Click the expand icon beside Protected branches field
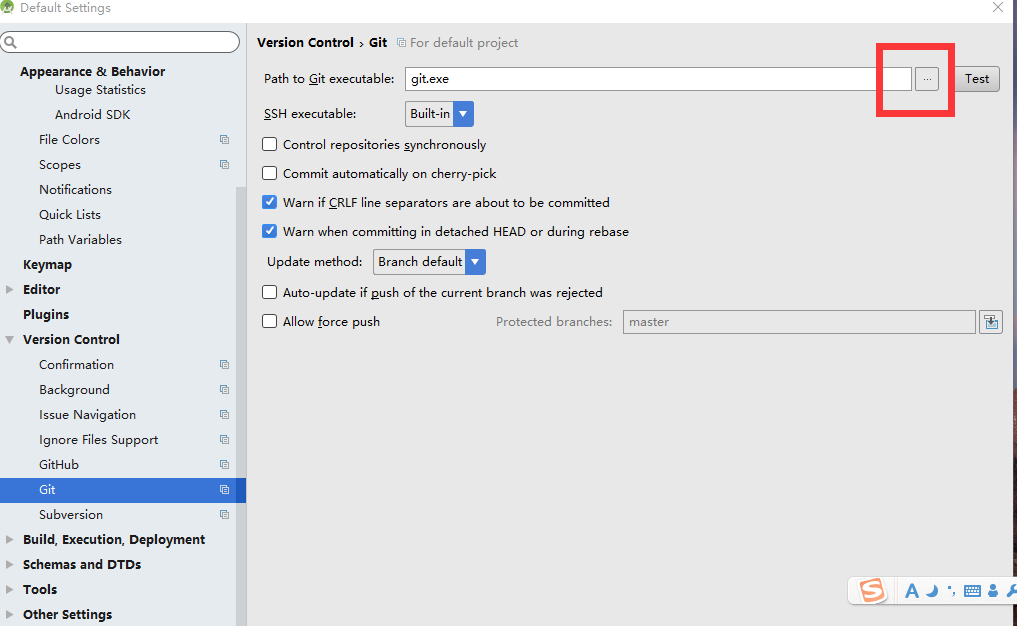The image size is (1017, 626). pyautogui.click(x=991, y=322)
